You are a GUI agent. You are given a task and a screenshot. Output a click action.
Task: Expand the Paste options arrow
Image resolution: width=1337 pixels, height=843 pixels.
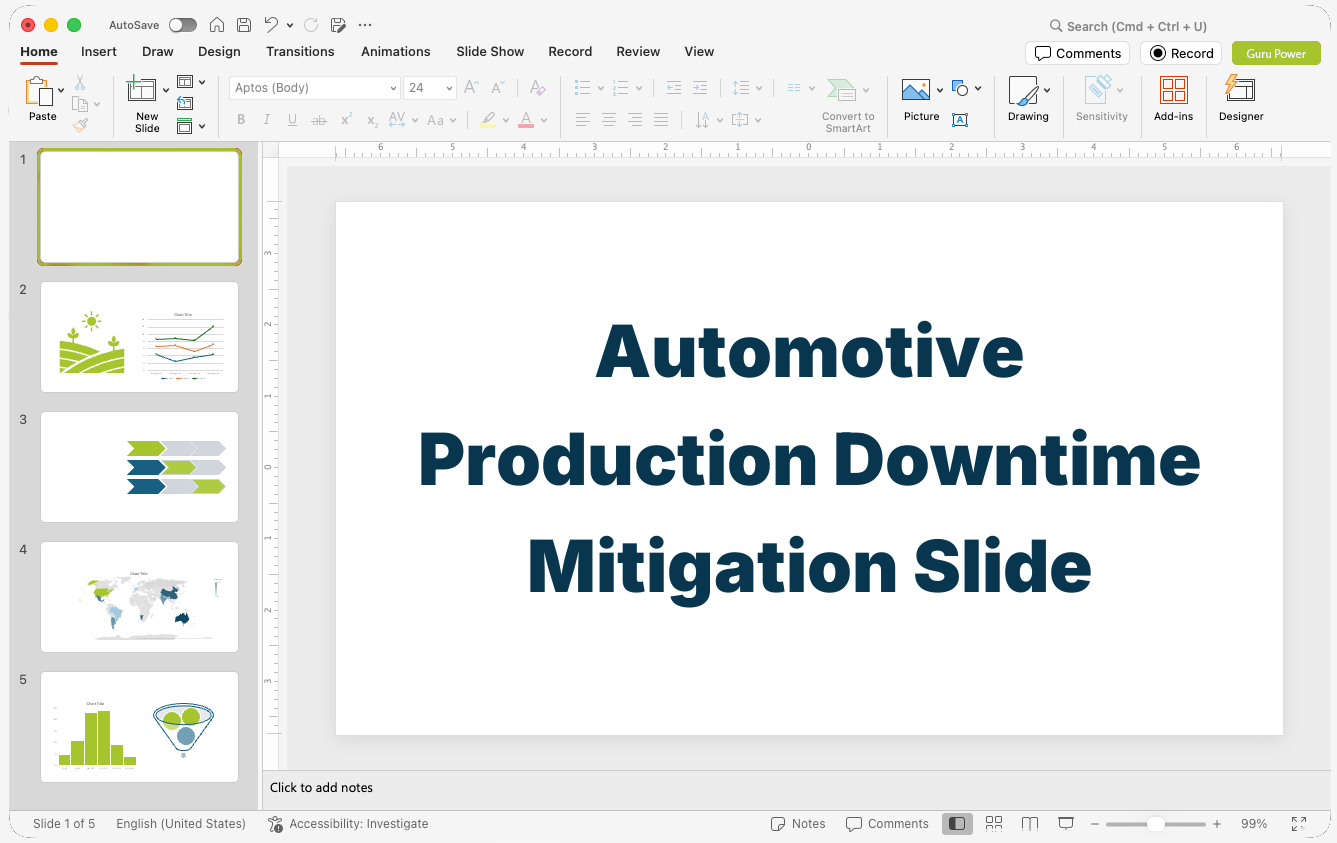point(61,90)
